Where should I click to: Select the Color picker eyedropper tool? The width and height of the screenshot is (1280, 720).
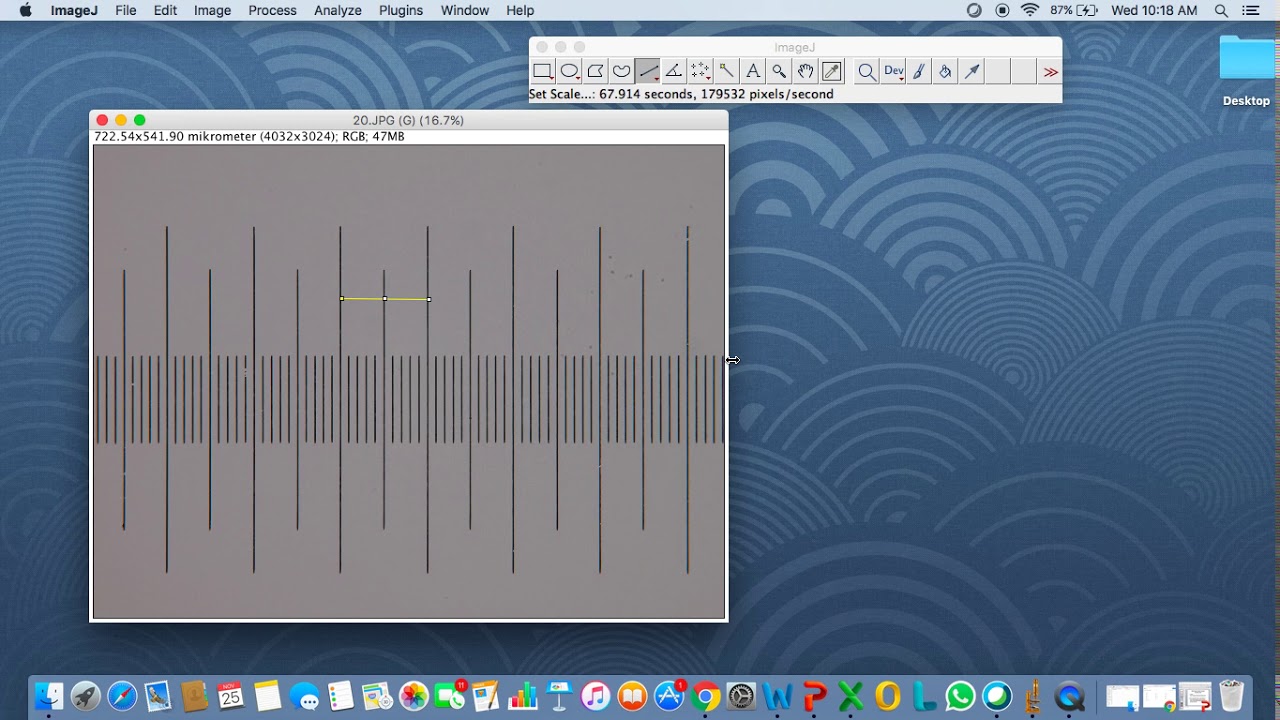click(x=831, y=71)
